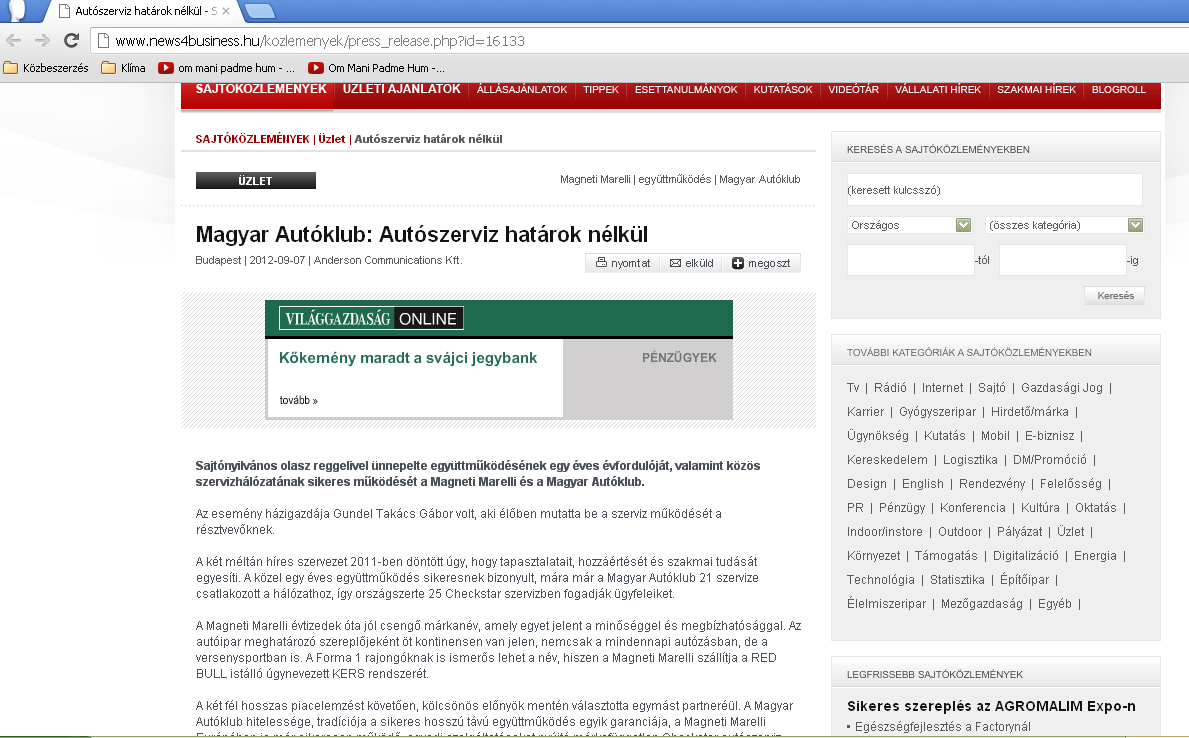Open the Tv category link

[x=853, y=388]
